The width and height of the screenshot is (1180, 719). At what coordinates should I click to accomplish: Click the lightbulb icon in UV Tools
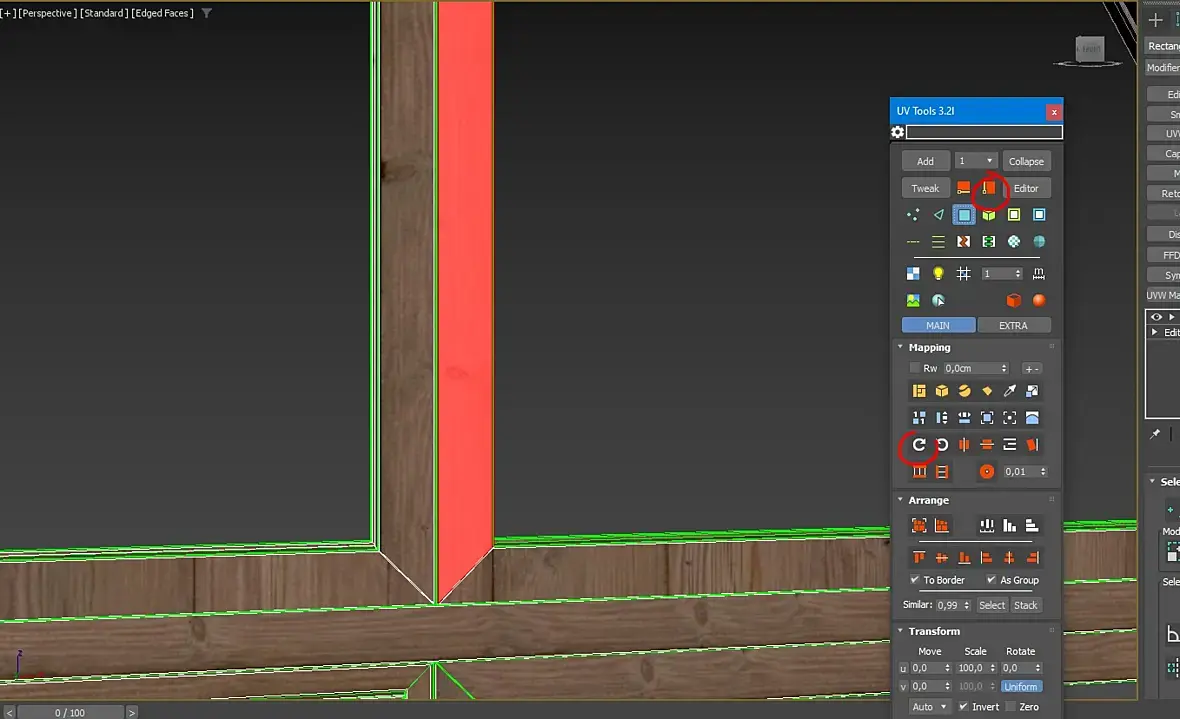[x=938, y=273]
